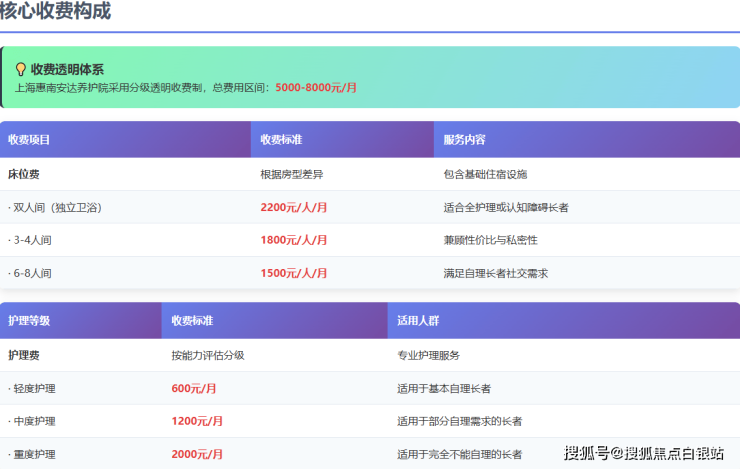
Task: Click the 适用人群 column header
Action: [418, 321]
